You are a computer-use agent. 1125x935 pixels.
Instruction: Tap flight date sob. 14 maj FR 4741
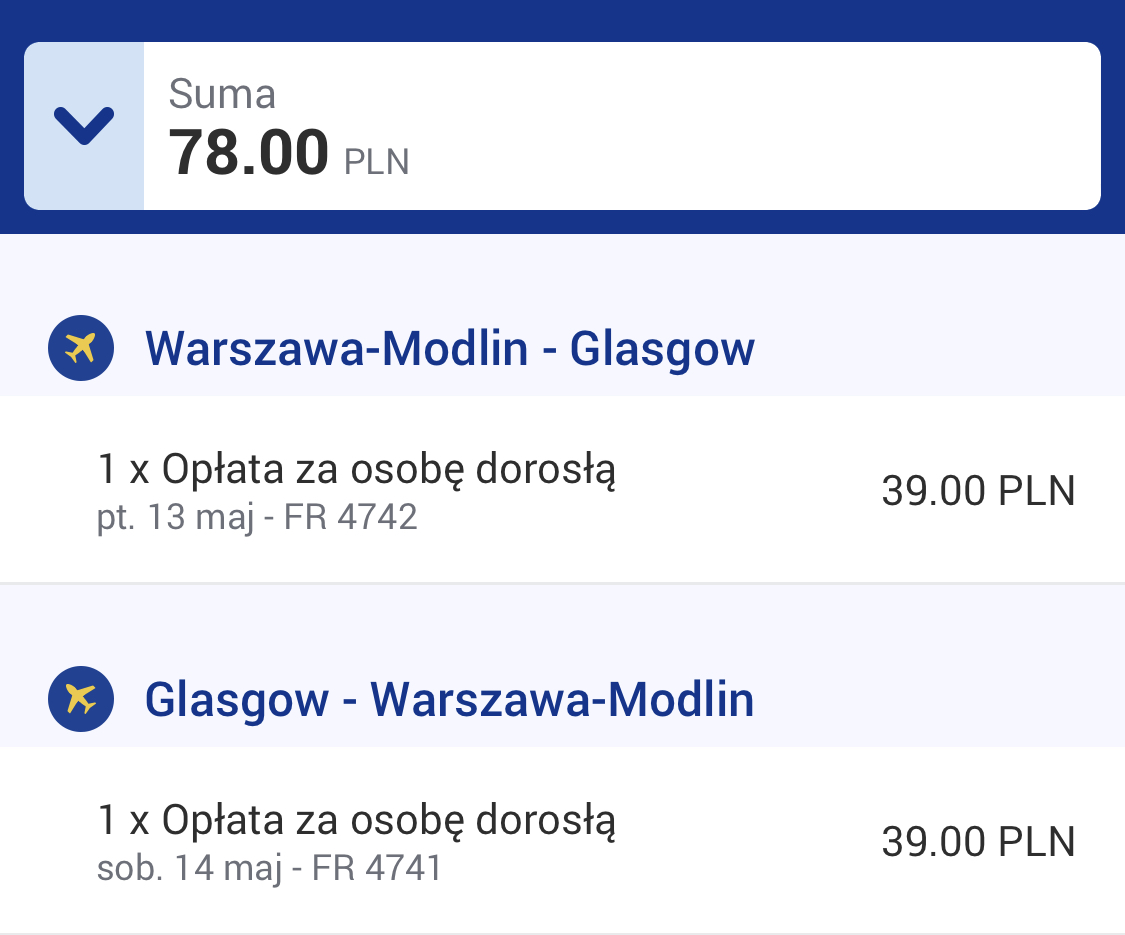(x=269, y=868)
